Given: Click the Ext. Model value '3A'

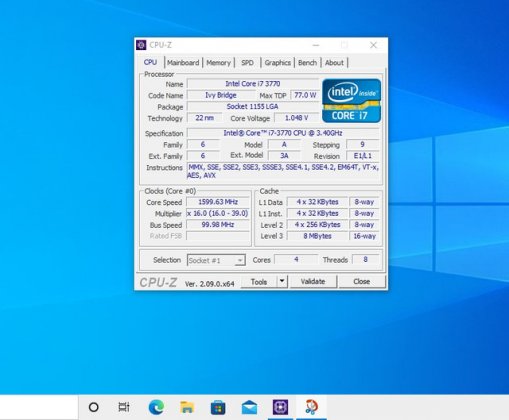Looking at the screenshot, I should tap(284, 156).
